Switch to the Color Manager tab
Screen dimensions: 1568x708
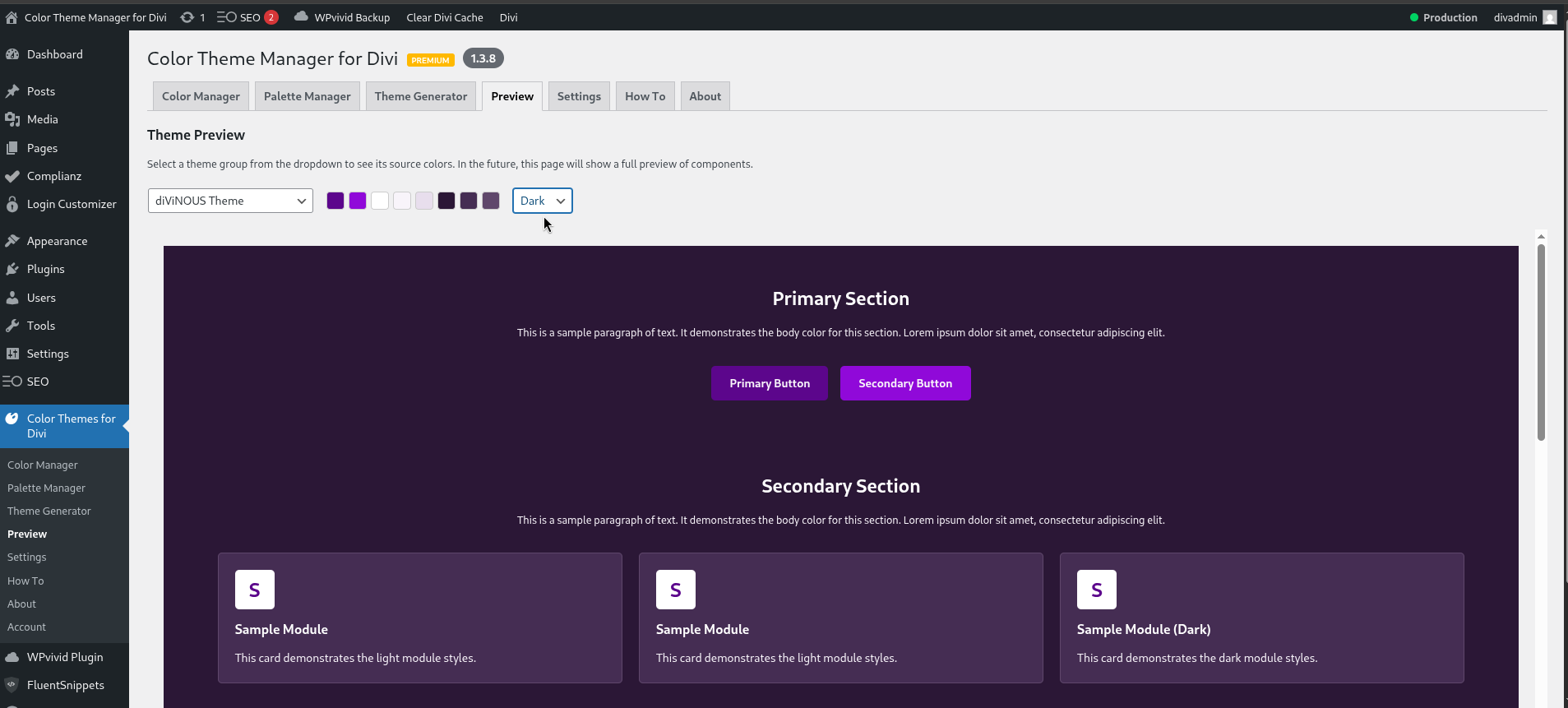pyautogui.click(x=201, y=96)
